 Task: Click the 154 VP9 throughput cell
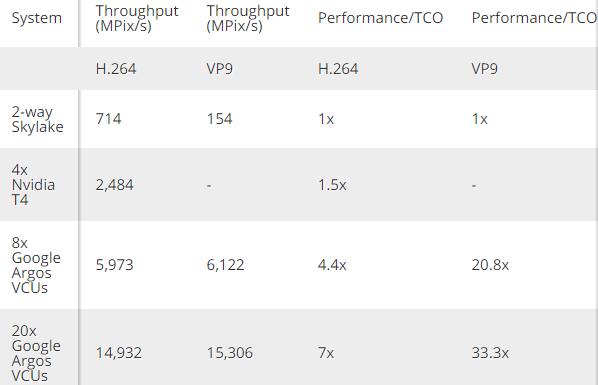click(x=219, y=119)
